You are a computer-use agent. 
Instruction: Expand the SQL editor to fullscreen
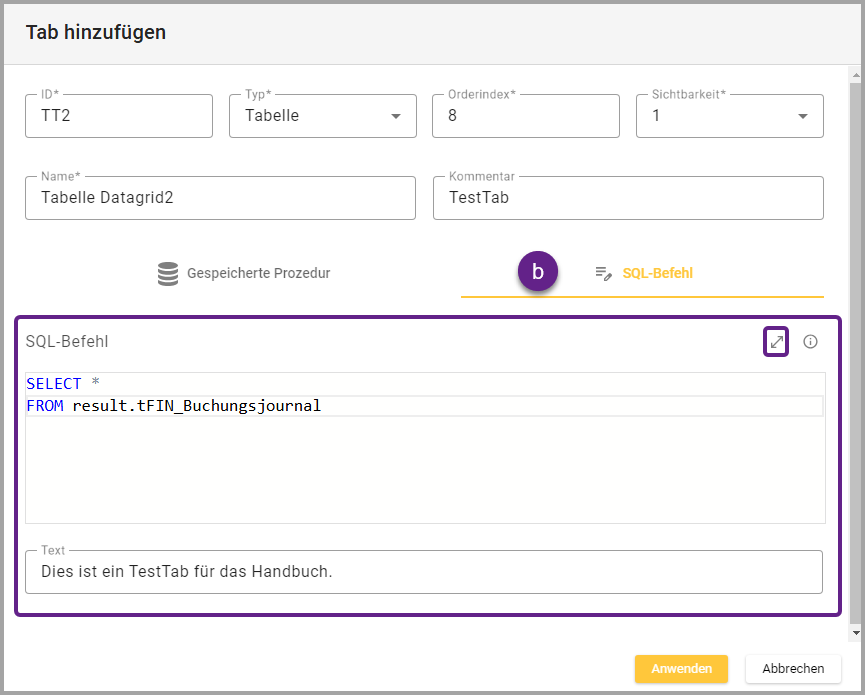776,342
